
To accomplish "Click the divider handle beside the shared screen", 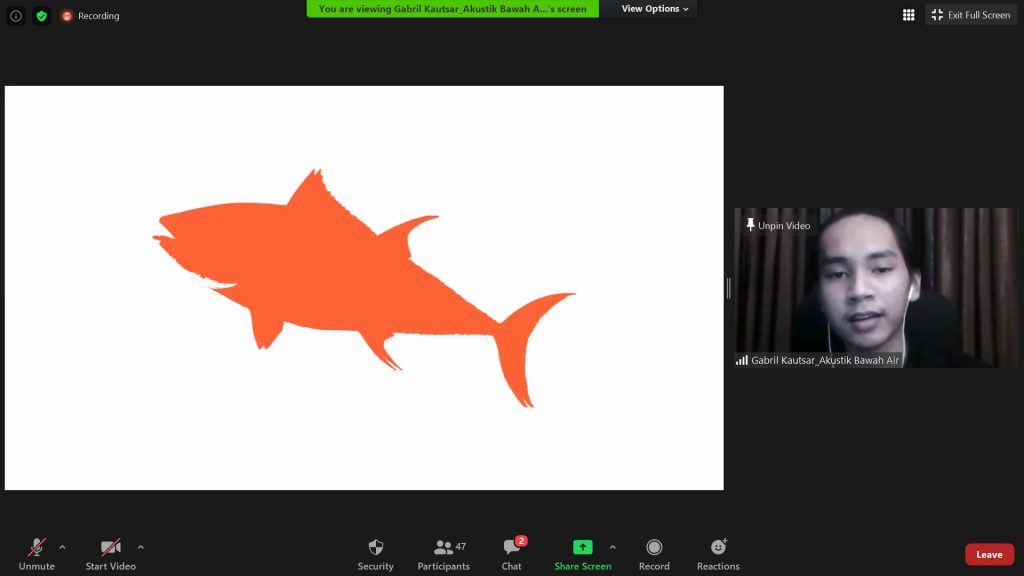I will click(729, 288).
